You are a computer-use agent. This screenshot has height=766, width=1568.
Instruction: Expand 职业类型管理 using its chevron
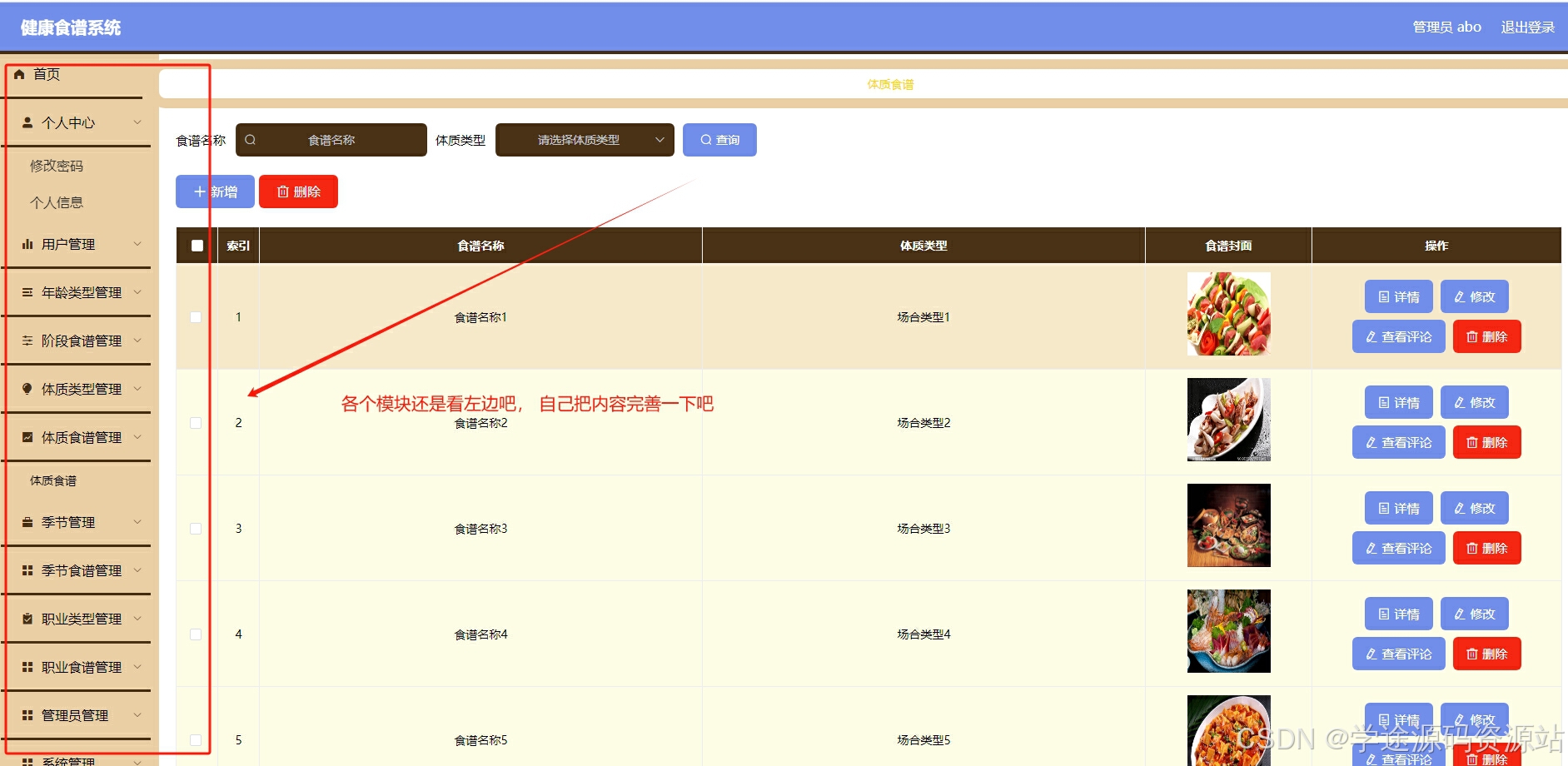[137, 619]
